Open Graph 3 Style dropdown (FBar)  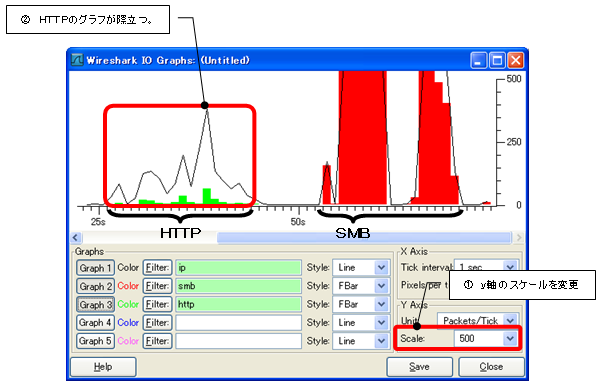pyautogui.click(x=361, y=305)
